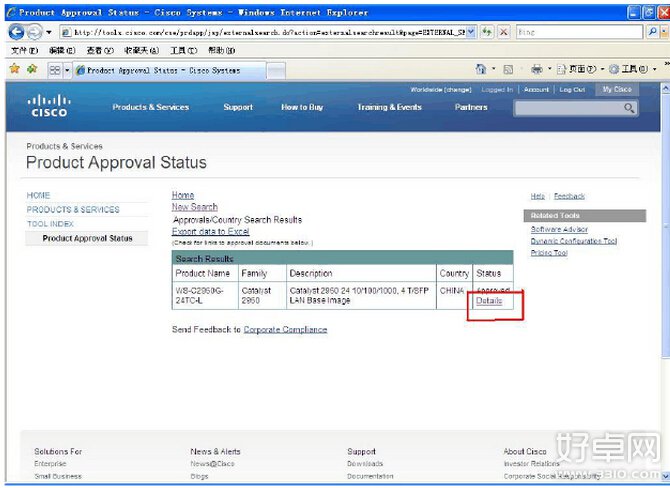Click the Add to Favorites icon
Screen dimensions: 670x488
[x=32, y=69]
